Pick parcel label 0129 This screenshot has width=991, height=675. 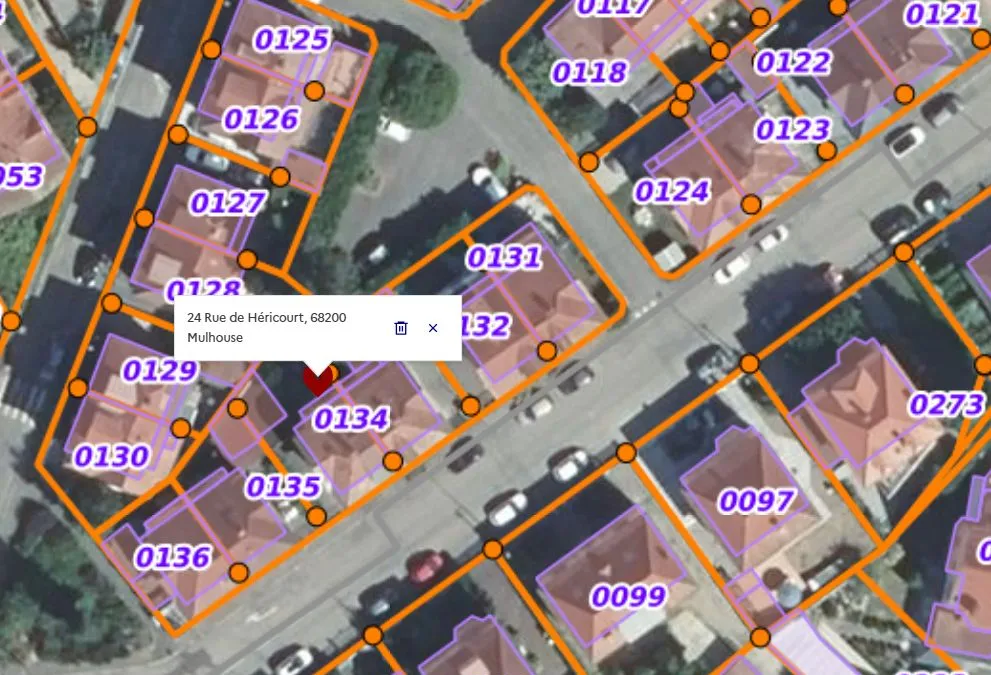point(160,370)
